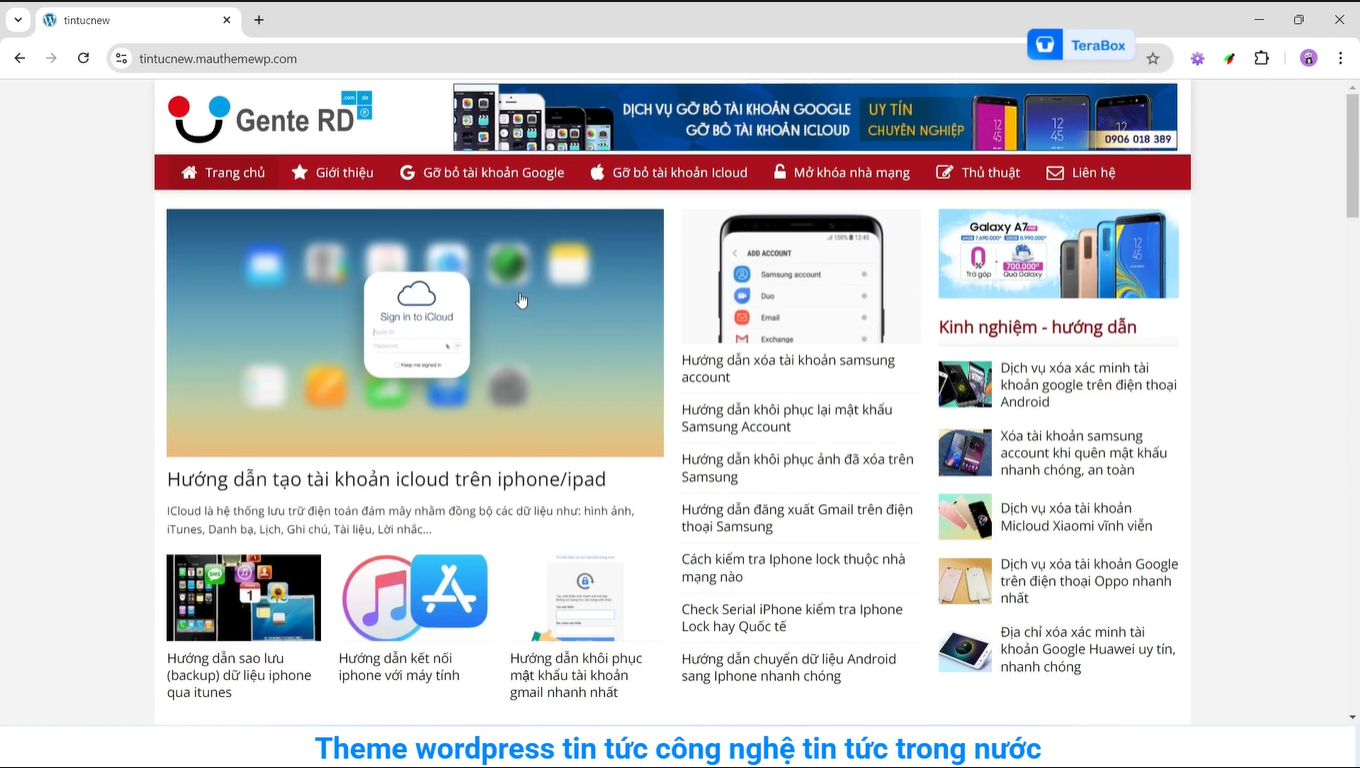Open the Chrome three-dot menu
Screen dimensions: 1360x768
[1340, 58]
